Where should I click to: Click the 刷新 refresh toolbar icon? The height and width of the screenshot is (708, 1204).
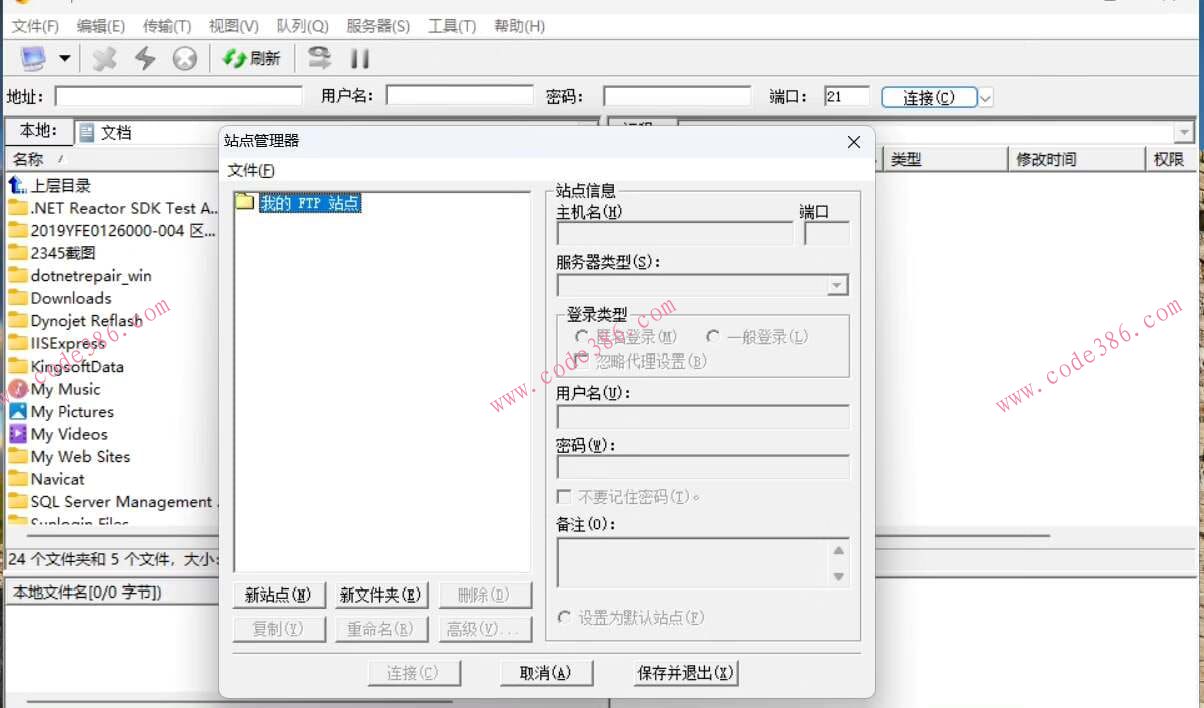click(x=252, y=58)
